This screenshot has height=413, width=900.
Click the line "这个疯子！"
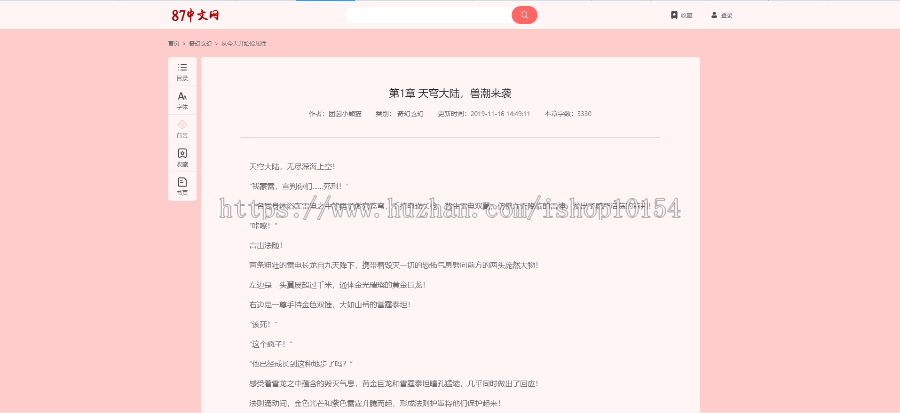coord(271,344)
